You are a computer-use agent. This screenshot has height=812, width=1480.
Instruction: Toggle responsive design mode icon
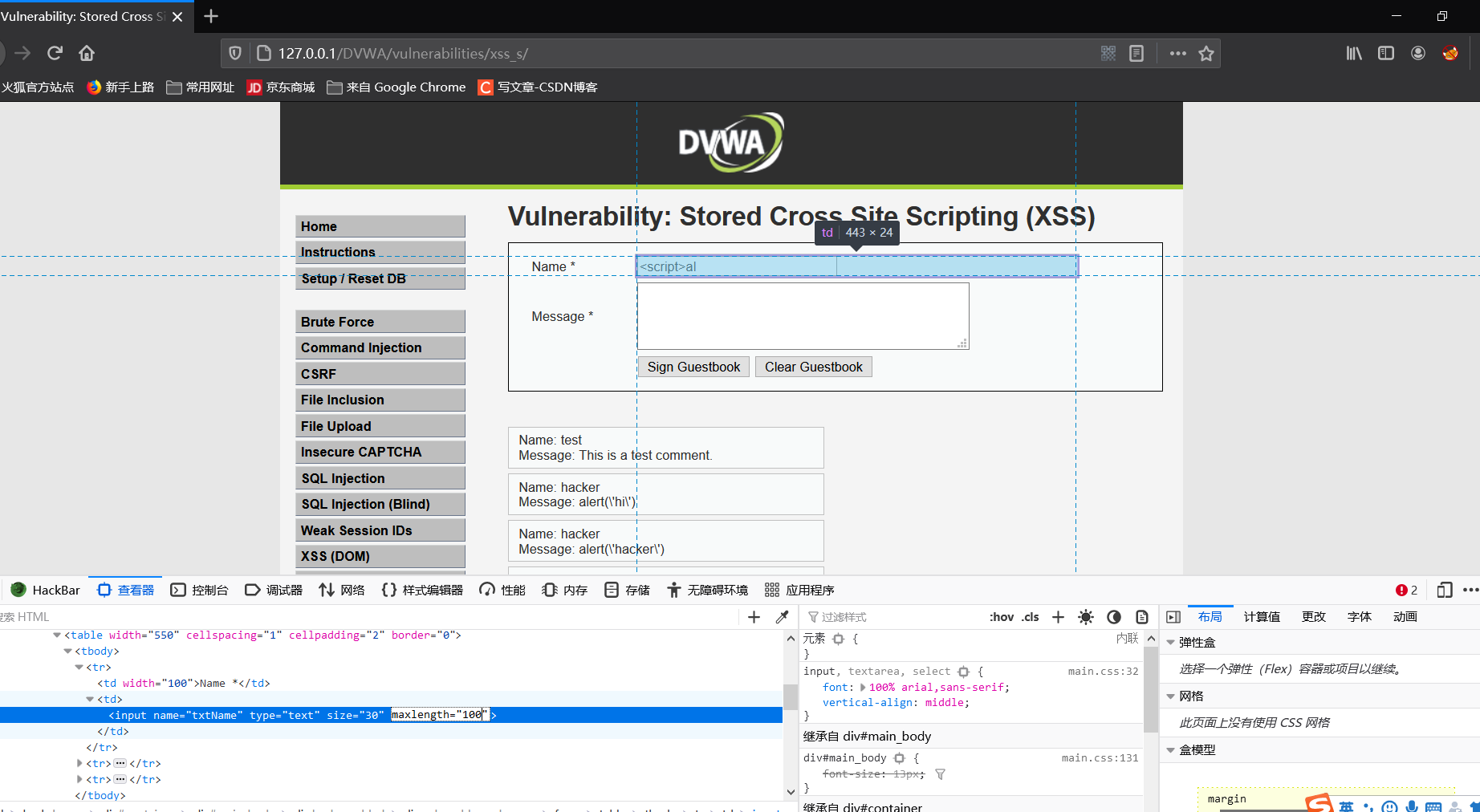pos(1445,590)
